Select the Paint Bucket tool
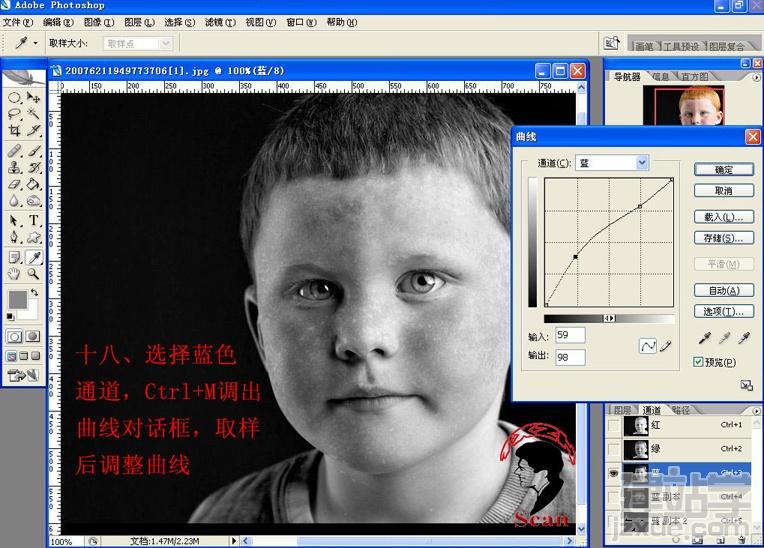Viewport: 764px width, 548px height. tap(33, 184)
